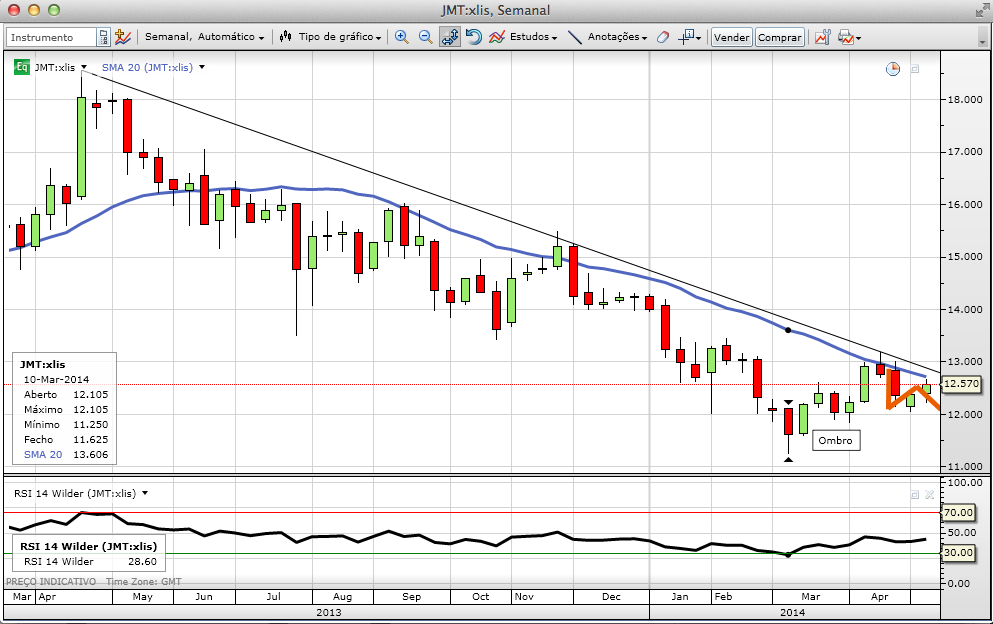993x624 pixels.
Task: Click the Ombro annotation label
Action: tap(835, 440)
